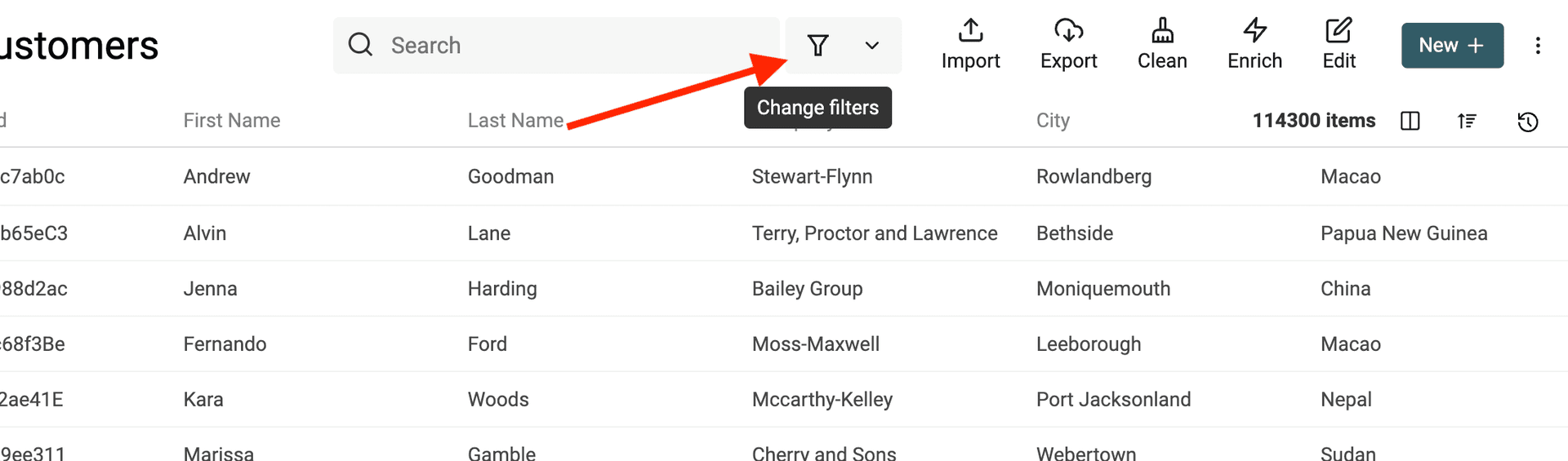1568x461 pixels.
Task: Click the search magnifier icon
Action: coord(360,45)
